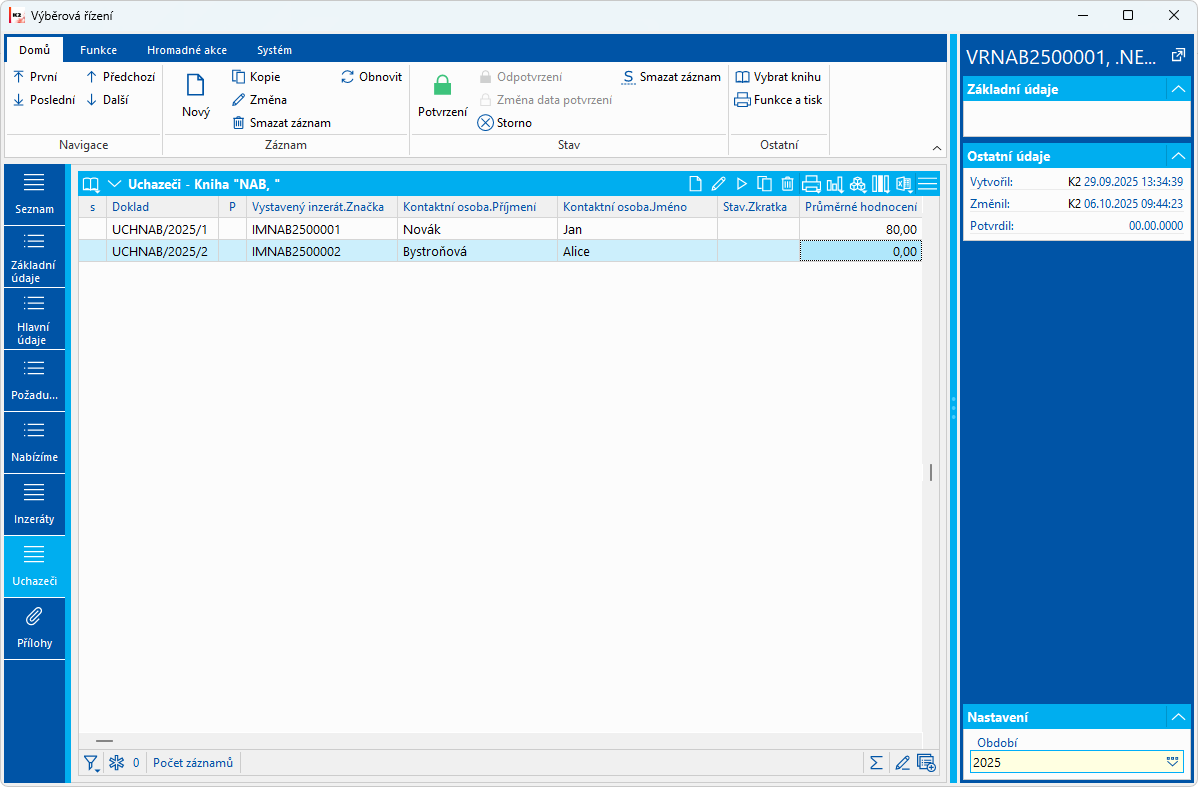Click the 80,00 rating cell
This screenshot has width=1198, height=787.
860,229
